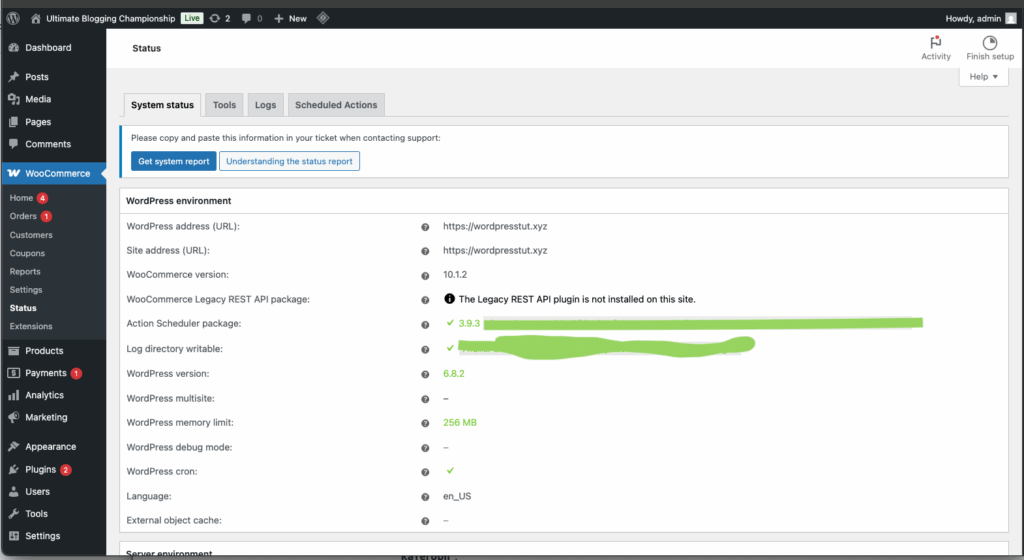Screen dimensions: 1024x560
Task: Open the Status submenu item
Action: pyautogui.click(x=24, y=308)
